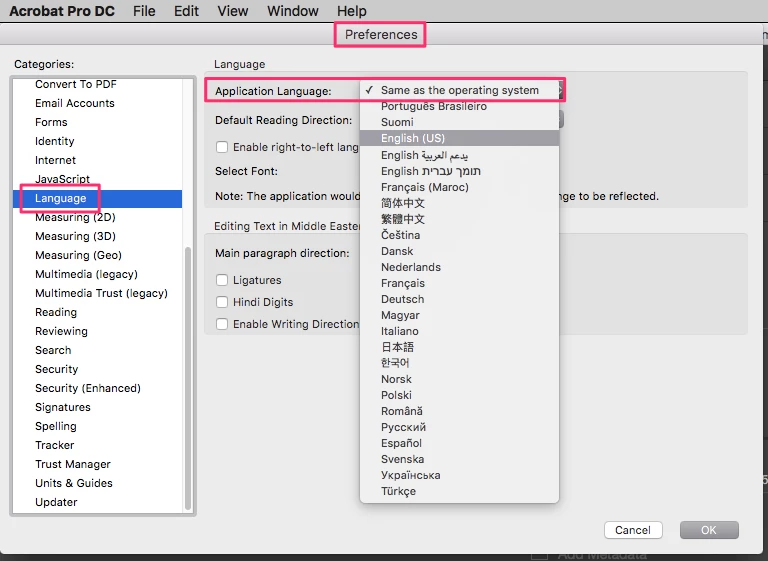Select the Measuring (Geo) category

(x=97, y=255)
